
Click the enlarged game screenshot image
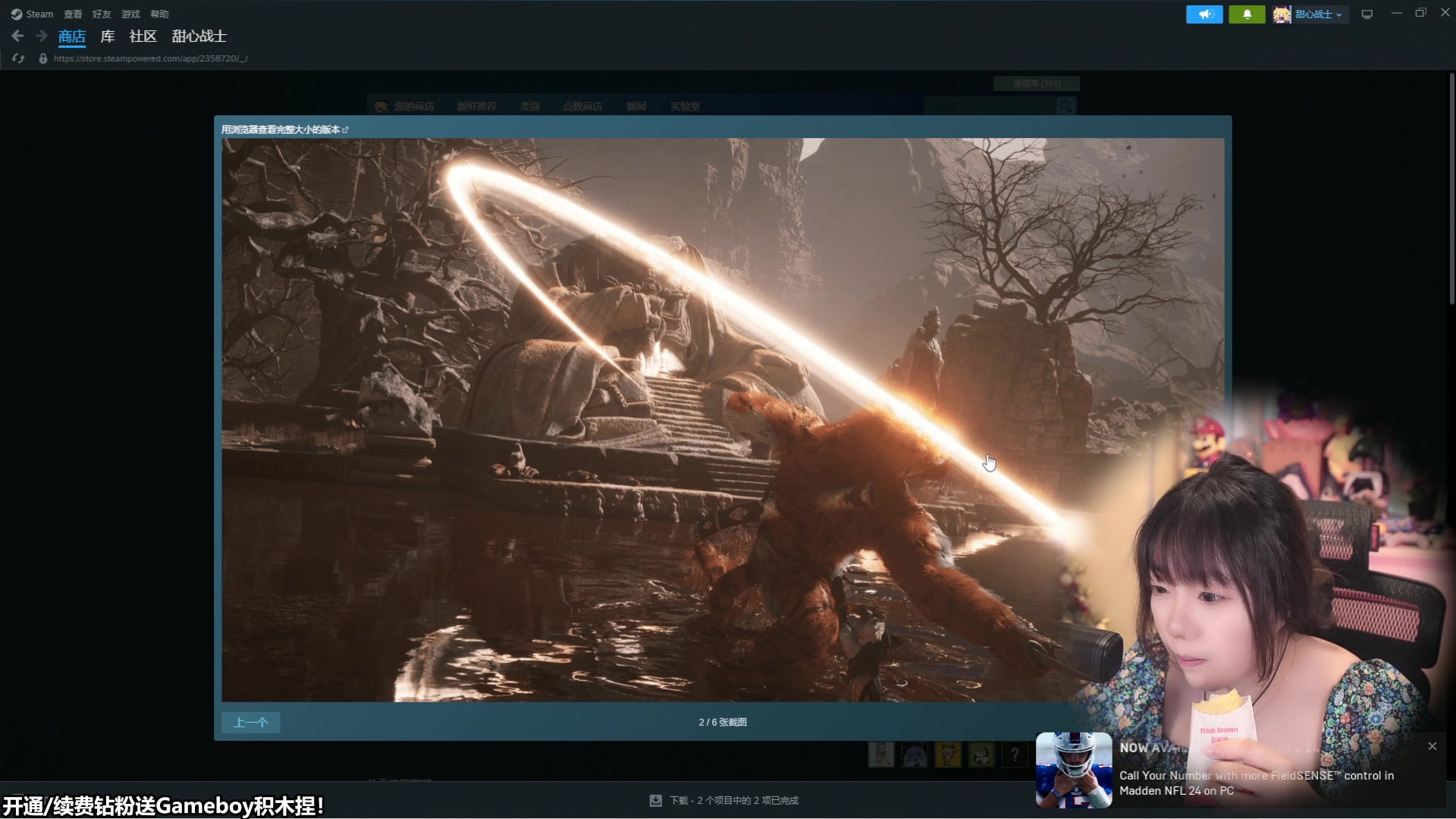723,419
